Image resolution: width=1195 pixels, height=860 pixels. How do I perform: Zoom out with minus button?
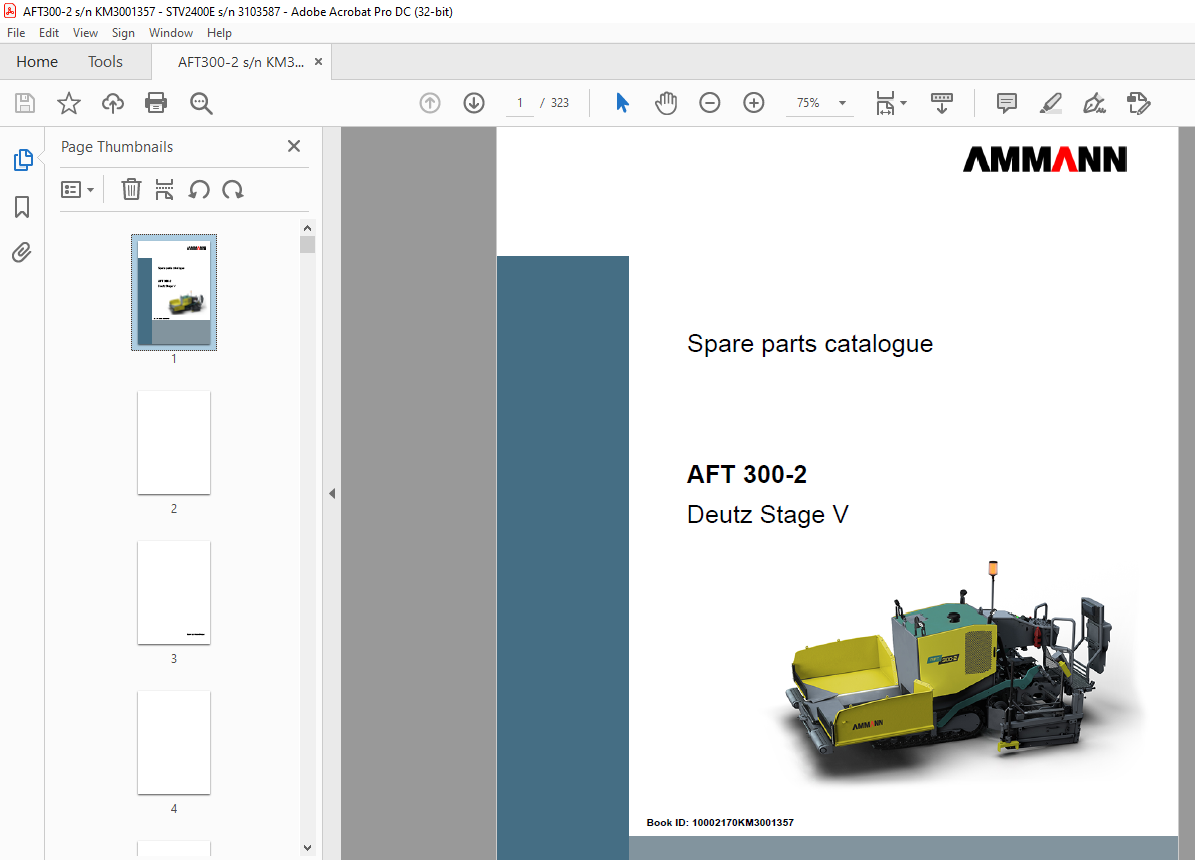(710, 103)
